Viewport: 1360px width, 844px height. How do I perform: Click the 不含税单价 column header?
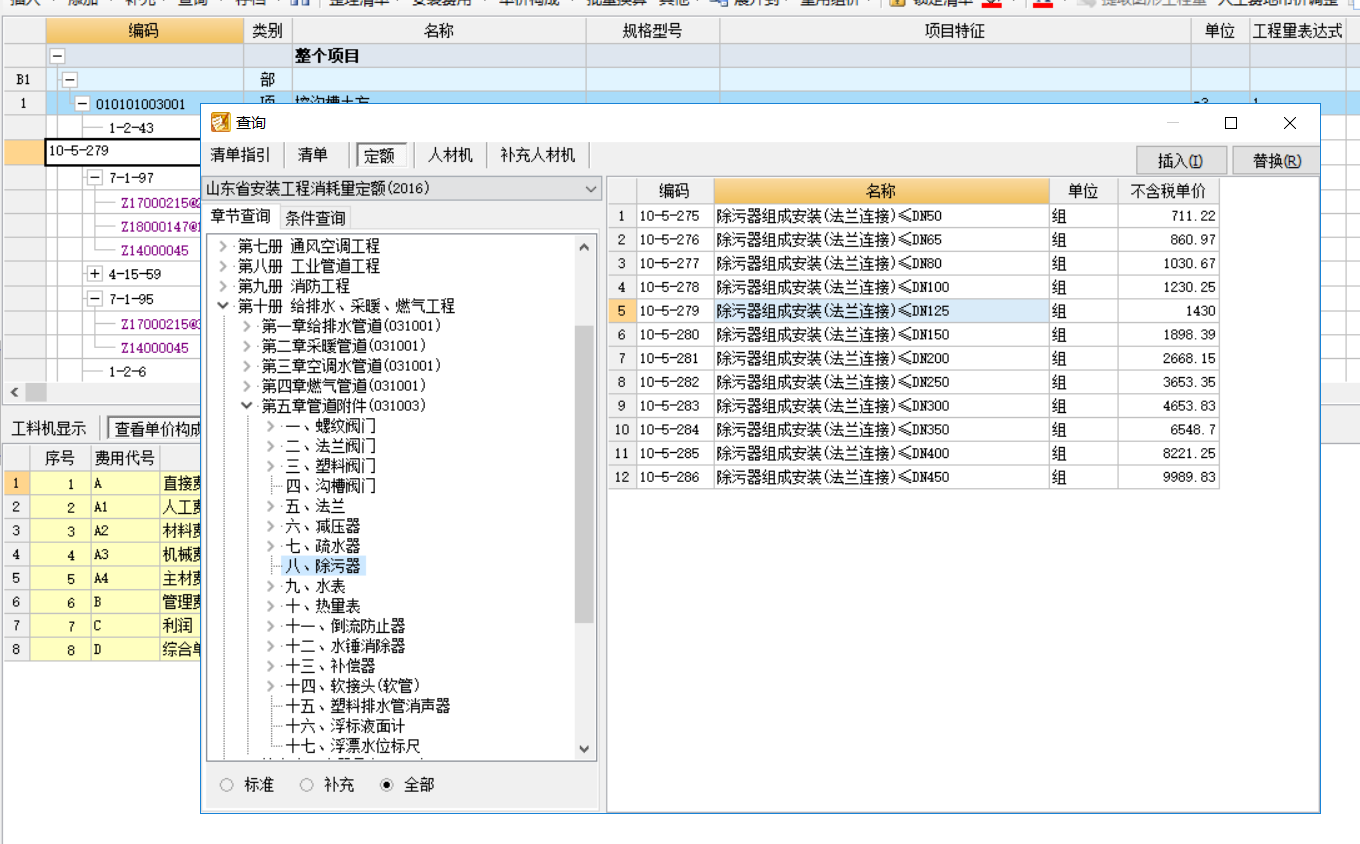[1168, 191]
